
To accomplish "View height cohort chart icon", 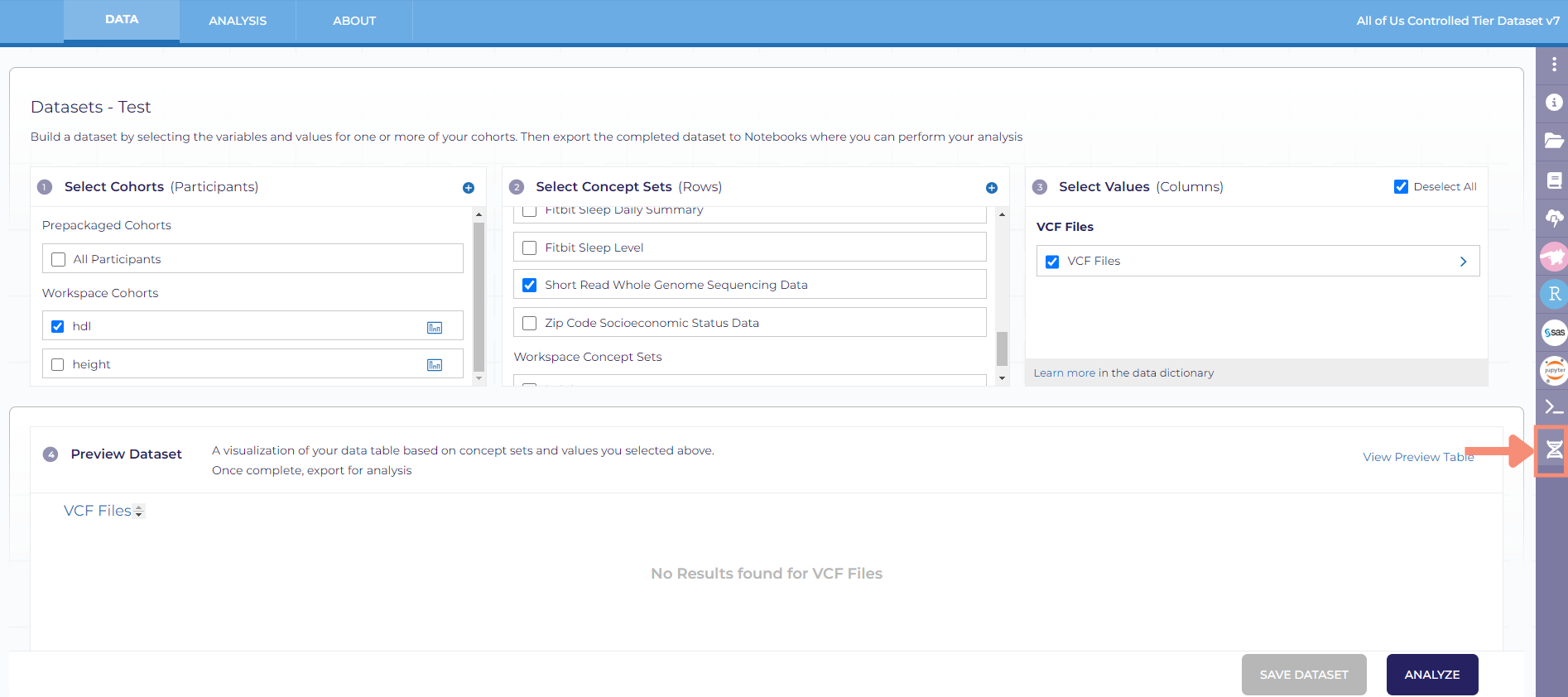I will (x=435, y=365).
